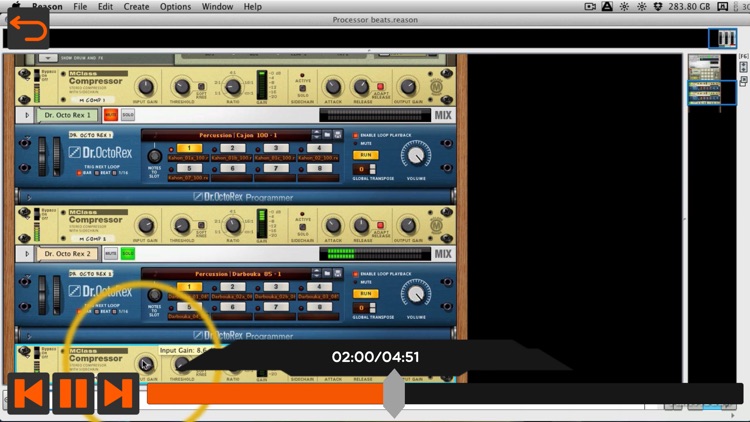Click Volume knob on Darbouka Dr. OctoRex
This screenshot has width=750, height=422.
pyautogui.click(x=416, y=294)
